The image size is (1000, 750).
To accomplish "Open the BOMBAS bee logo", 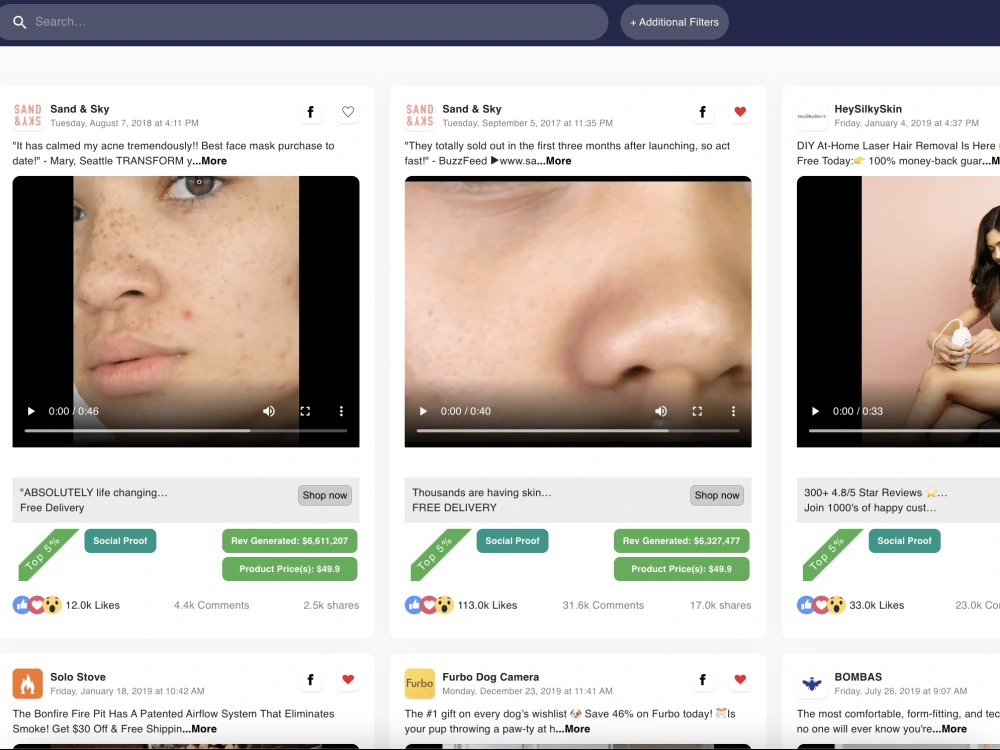I will pyautogui.click(x=812, y=684).
